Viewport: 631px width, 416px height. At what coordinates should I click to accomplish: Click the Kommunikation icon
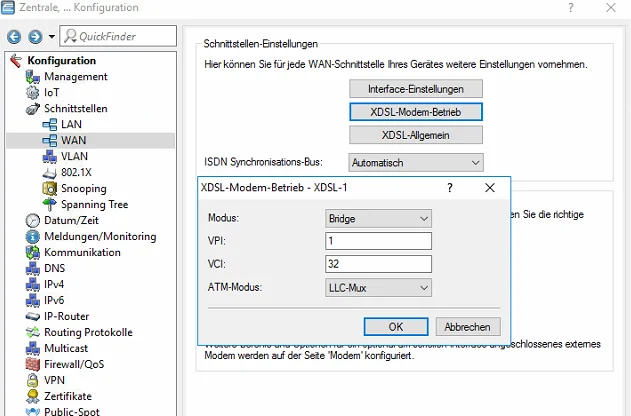(33, 252)
